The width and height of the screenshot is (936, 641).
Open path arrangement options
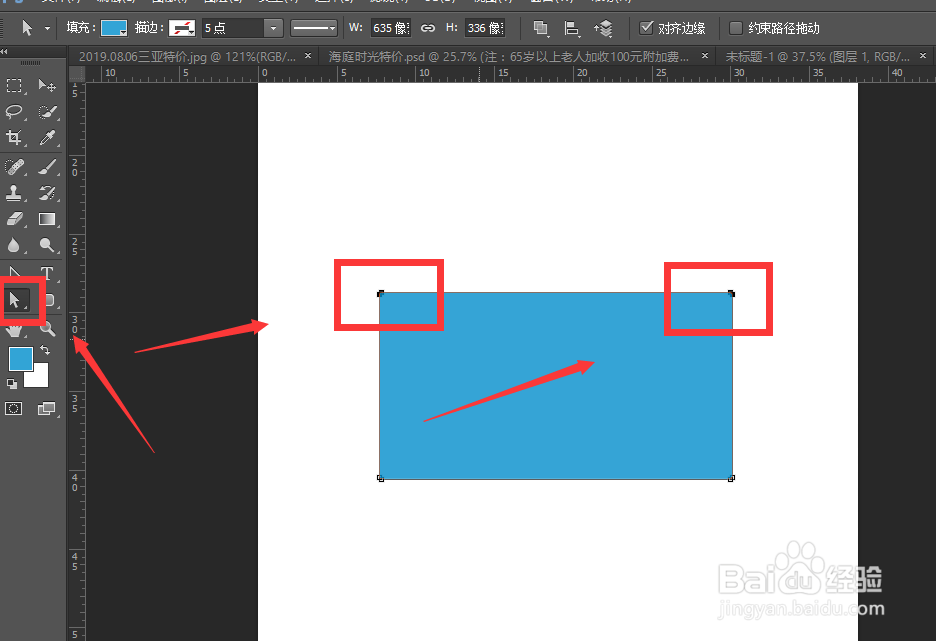click(604, 28)
